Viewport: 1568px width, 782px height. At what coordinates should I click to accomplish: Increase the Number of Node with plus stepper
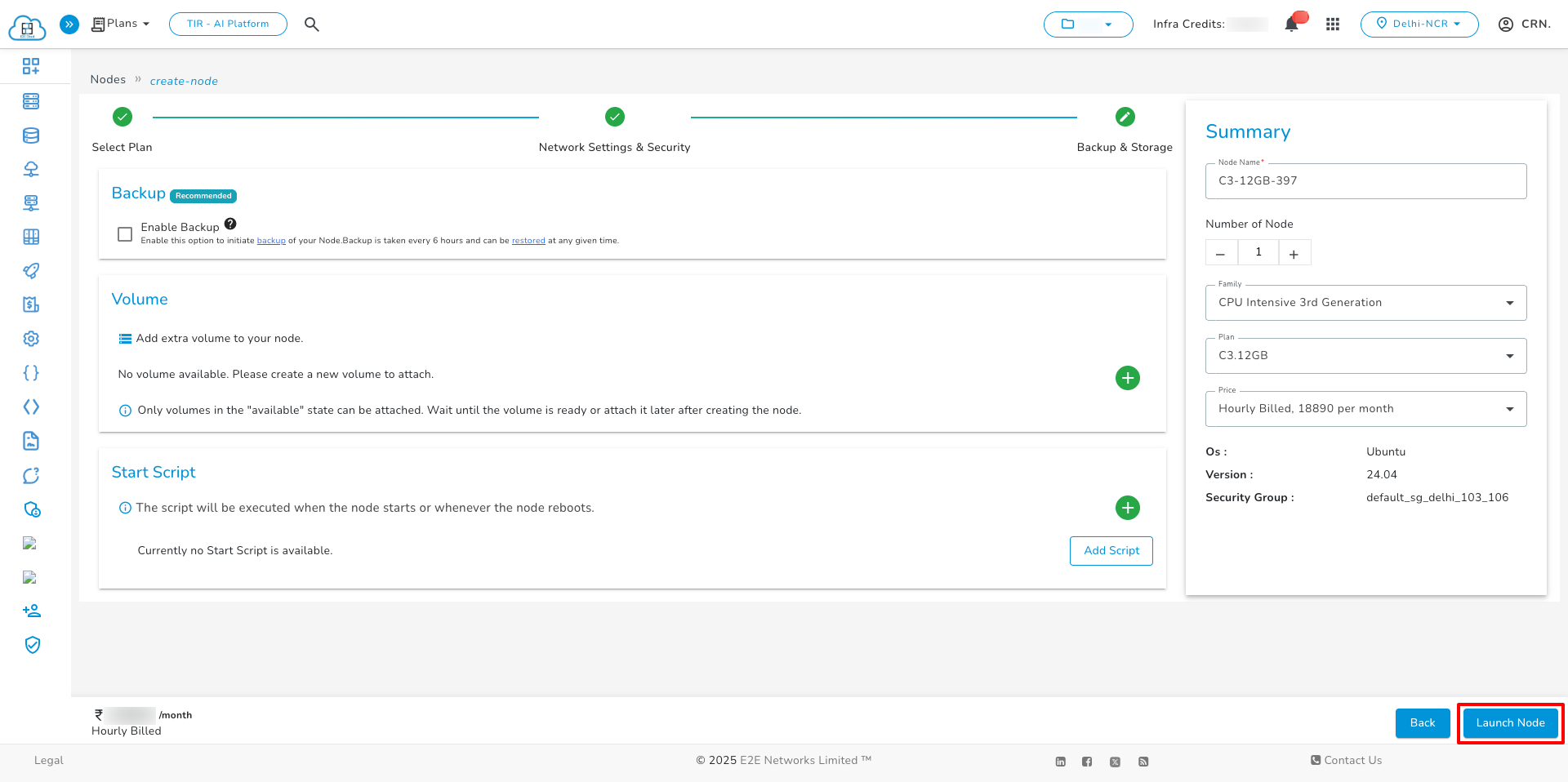(x=1294, y=252)
